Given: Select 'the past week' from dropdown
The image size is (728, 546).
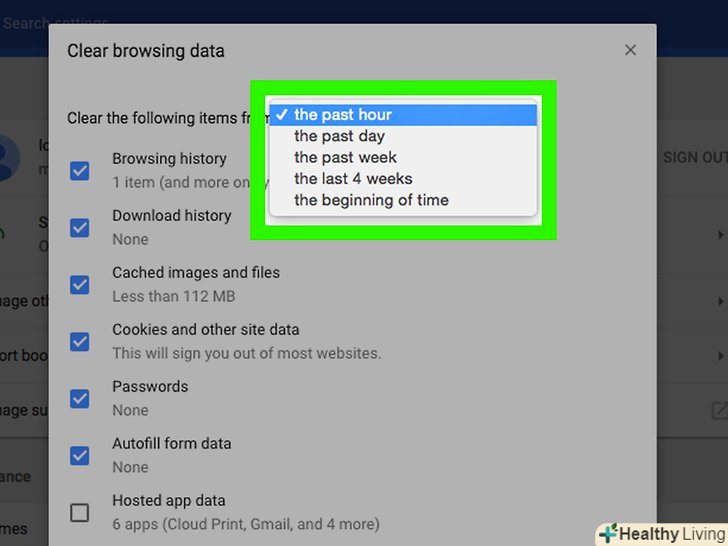Looking at the screenshot, I should tap(345, 157).
